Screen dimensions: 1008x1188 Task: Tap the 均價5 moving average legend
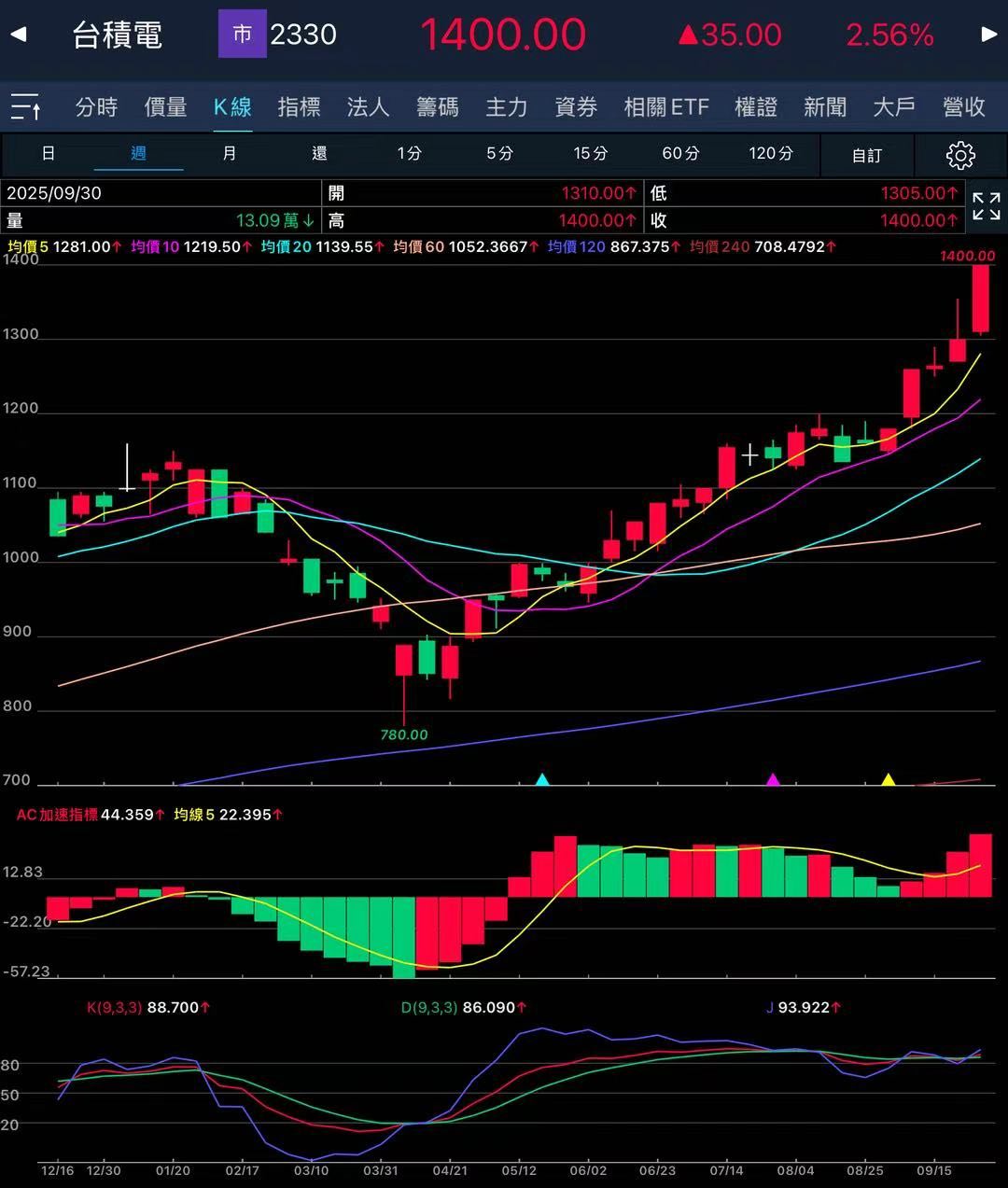point(65,247)
